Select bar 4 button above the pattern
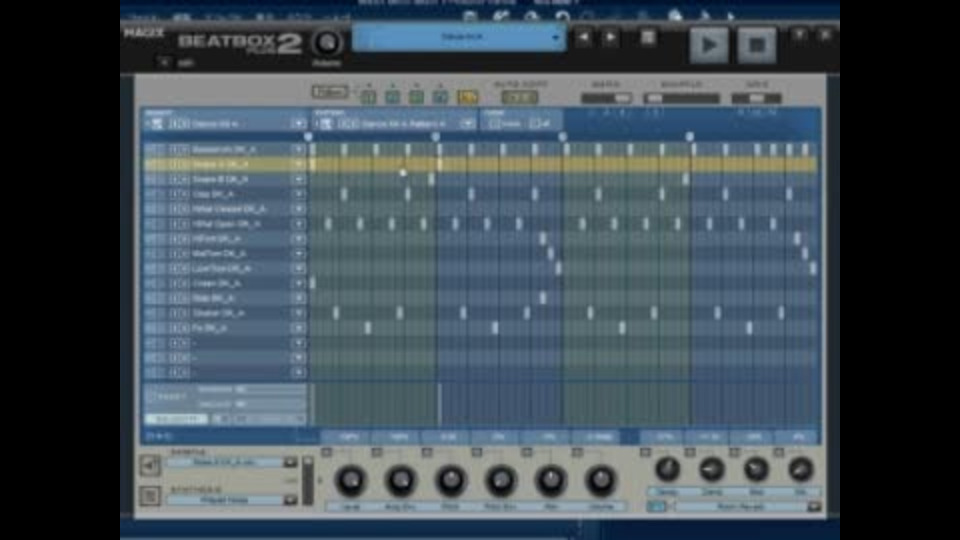The image size is (960, 540). (x=440, y=97)
